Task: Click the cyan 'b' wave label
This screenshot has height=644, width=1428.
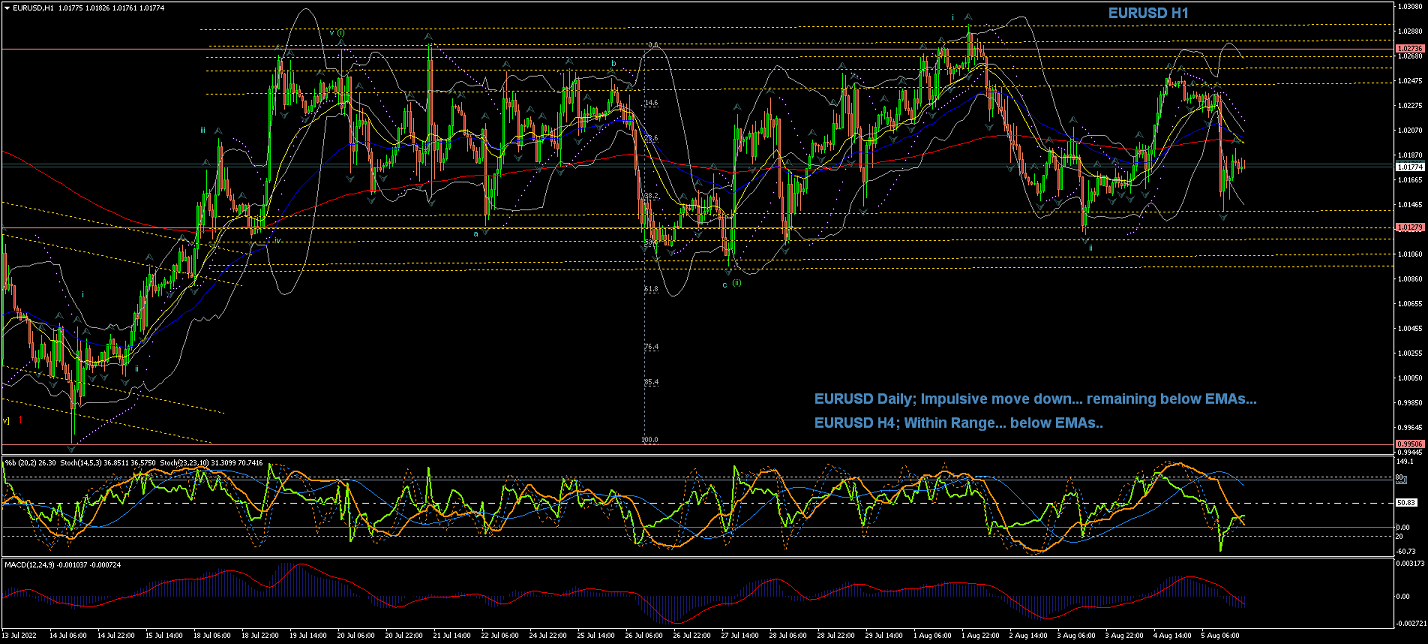Action: point(614,63)
